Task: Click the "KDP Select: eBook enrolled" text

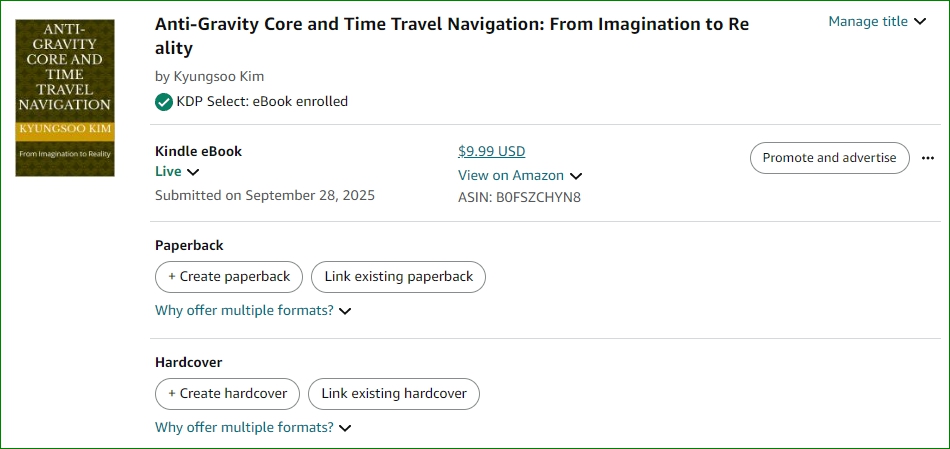Action: point(262,101)
